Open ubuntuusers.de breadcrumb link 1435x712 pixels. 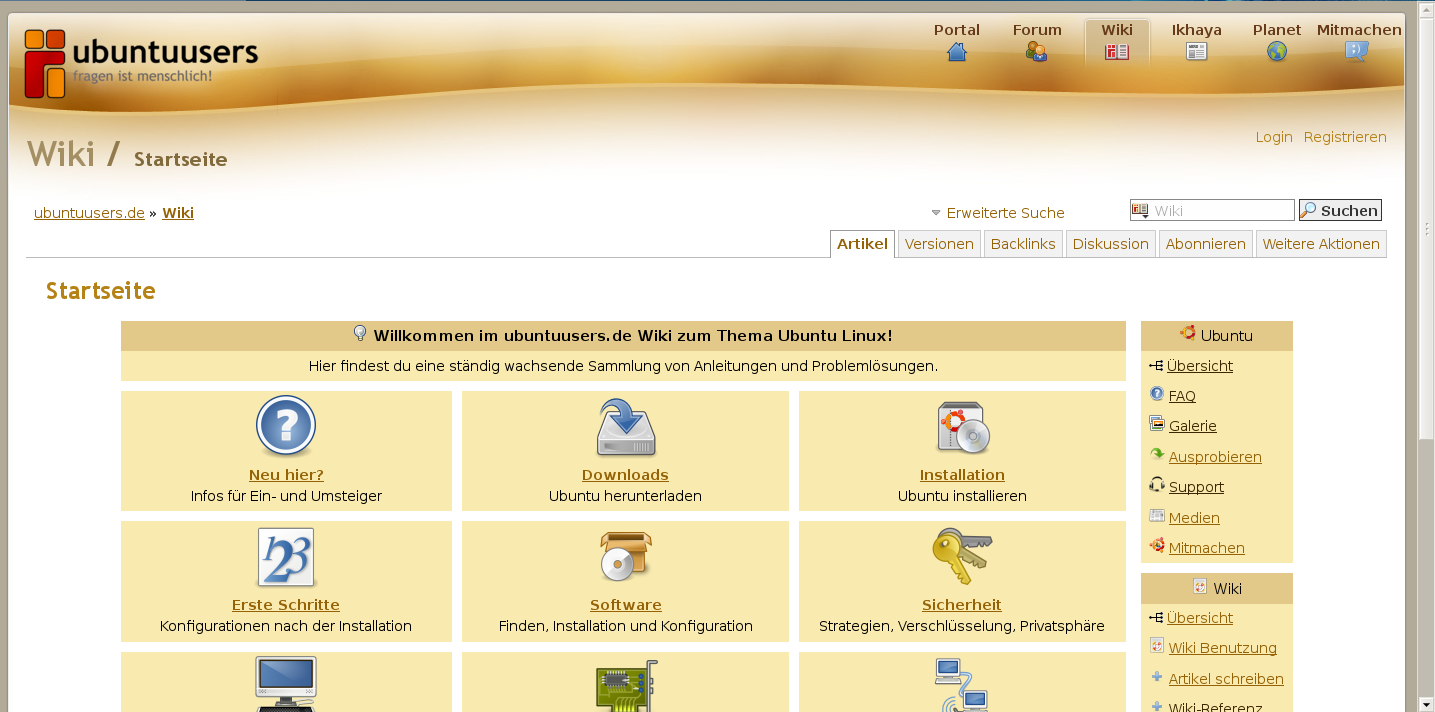[x=89, y=213]
